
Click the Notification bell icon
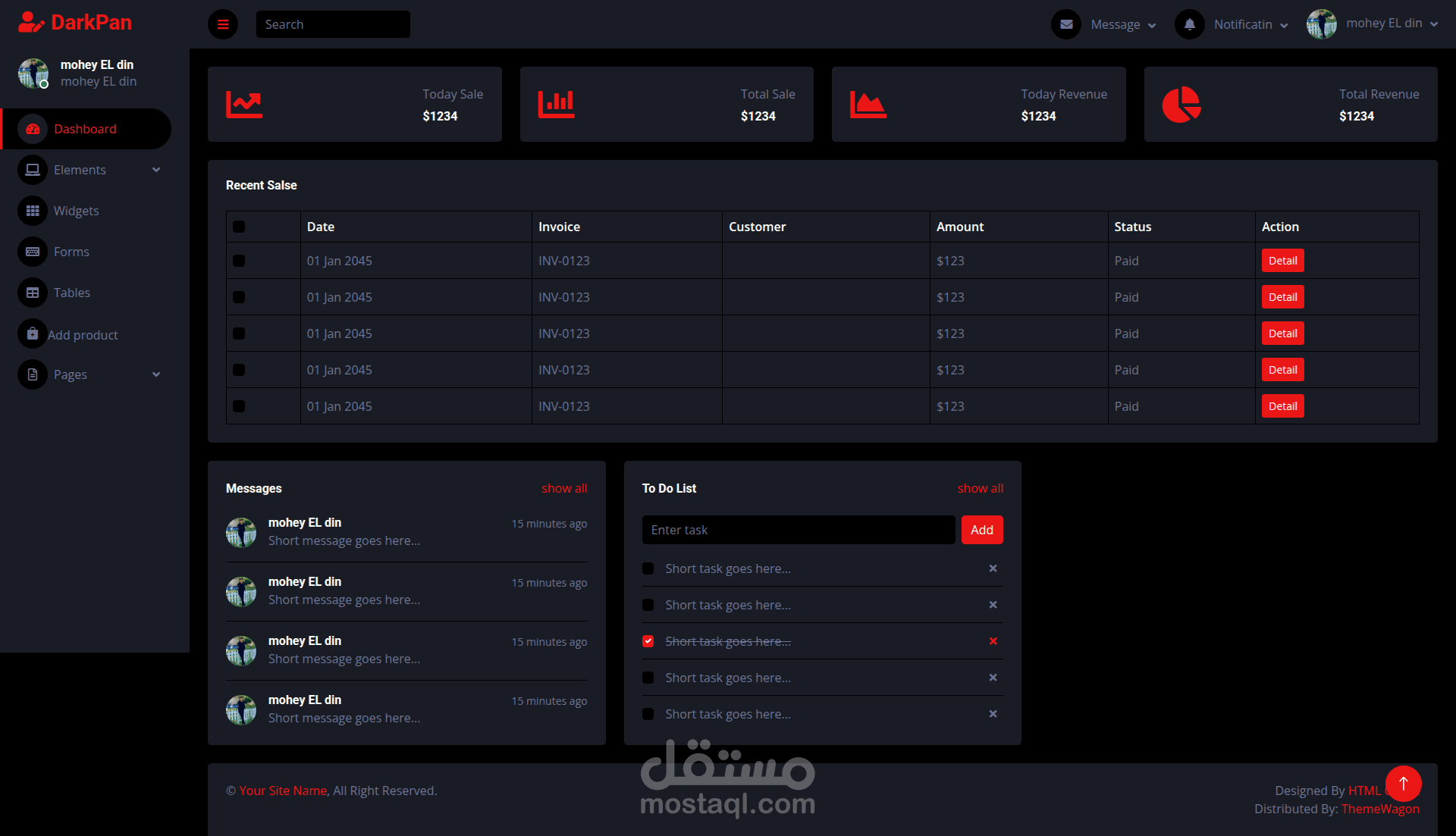tap(1190, 24)
